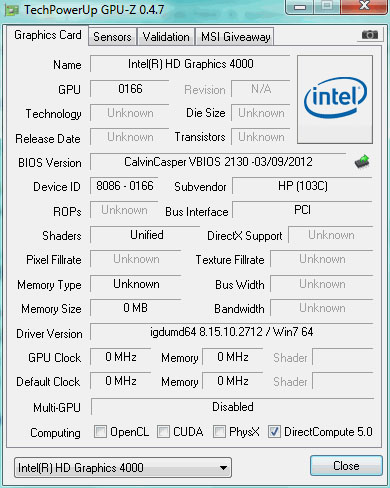Image resolution: width=390 pixels, height=488 pixels.
Task: Click the camera screenshot icon
Action: click(x=370, y=35)
